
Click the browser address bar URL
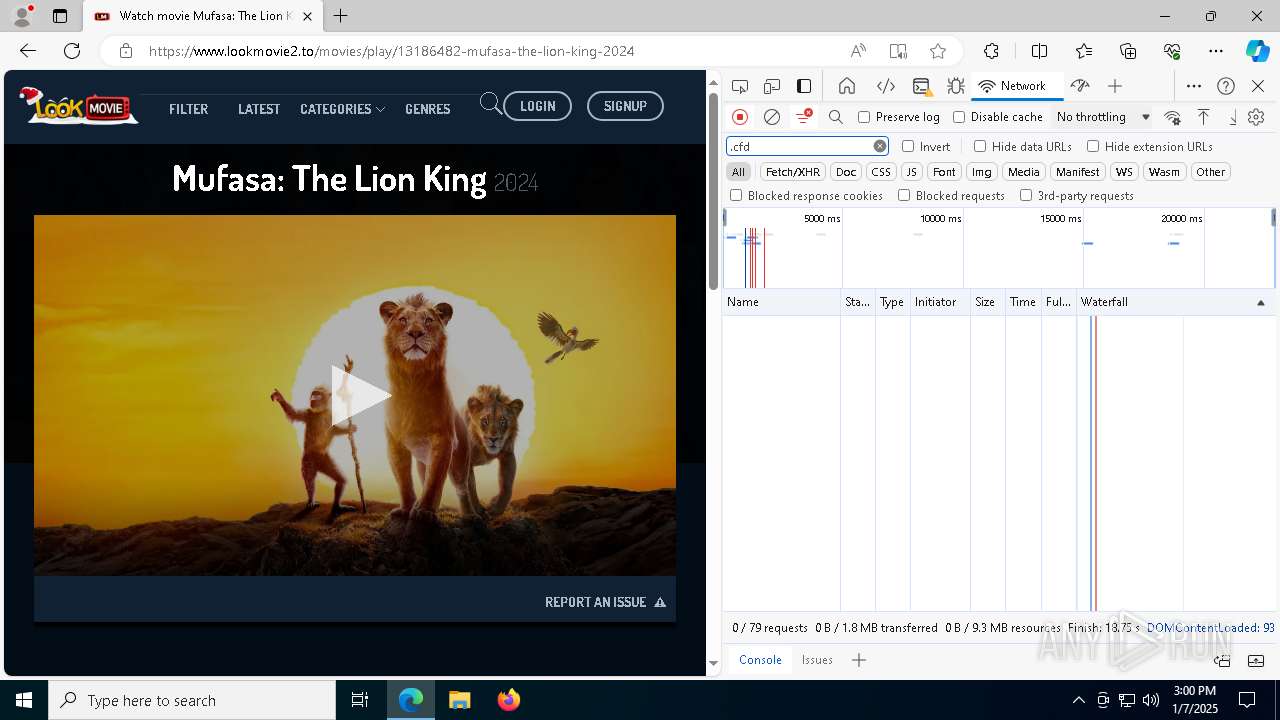point(392,51)
